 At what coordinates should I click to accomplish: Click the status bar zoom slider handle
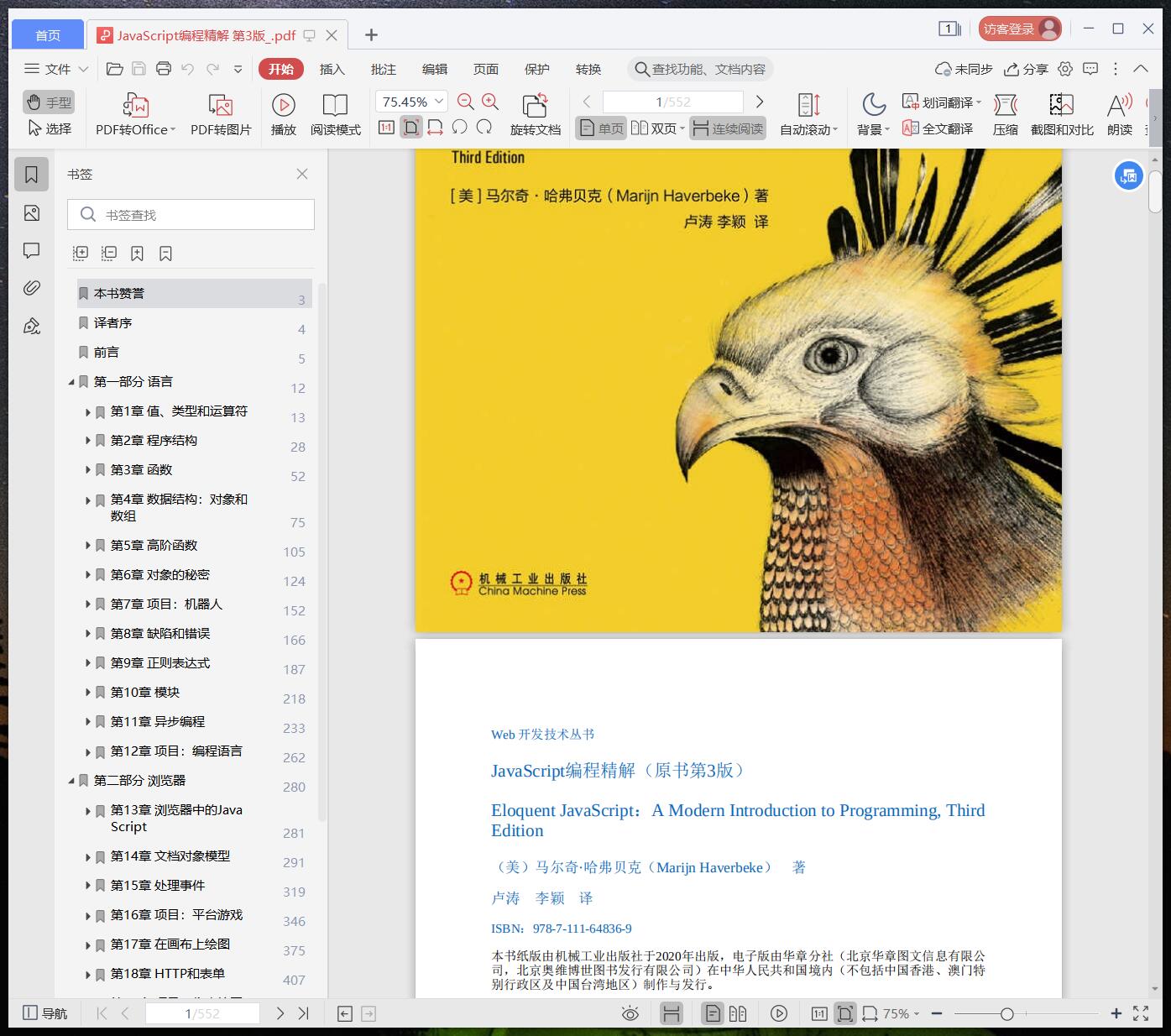[1006, 1014]
